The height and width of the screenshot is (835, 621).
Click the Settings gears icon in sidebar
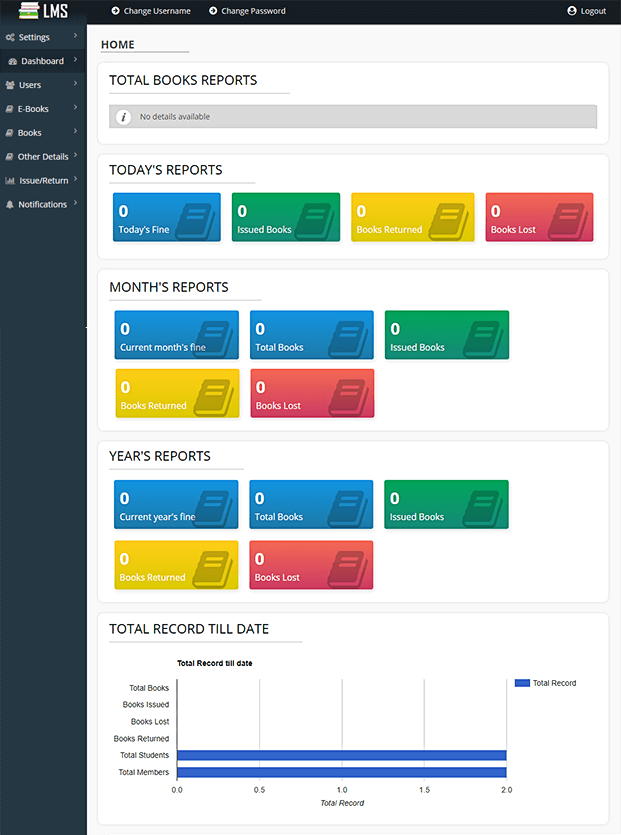[10, 37]
